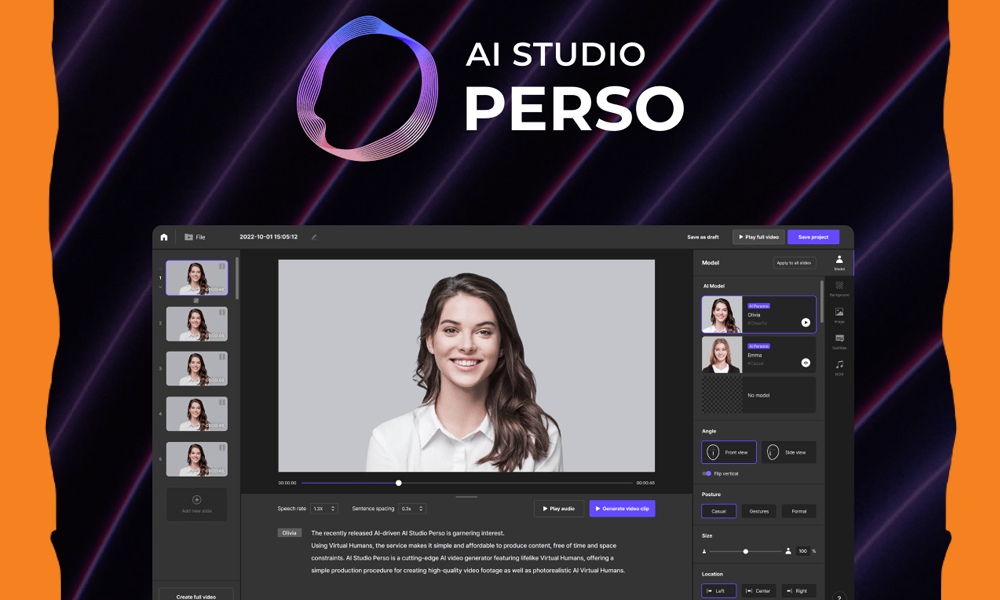Set location to Left
This screenshot has height=600, width=1000.
[x=719, y=591]
